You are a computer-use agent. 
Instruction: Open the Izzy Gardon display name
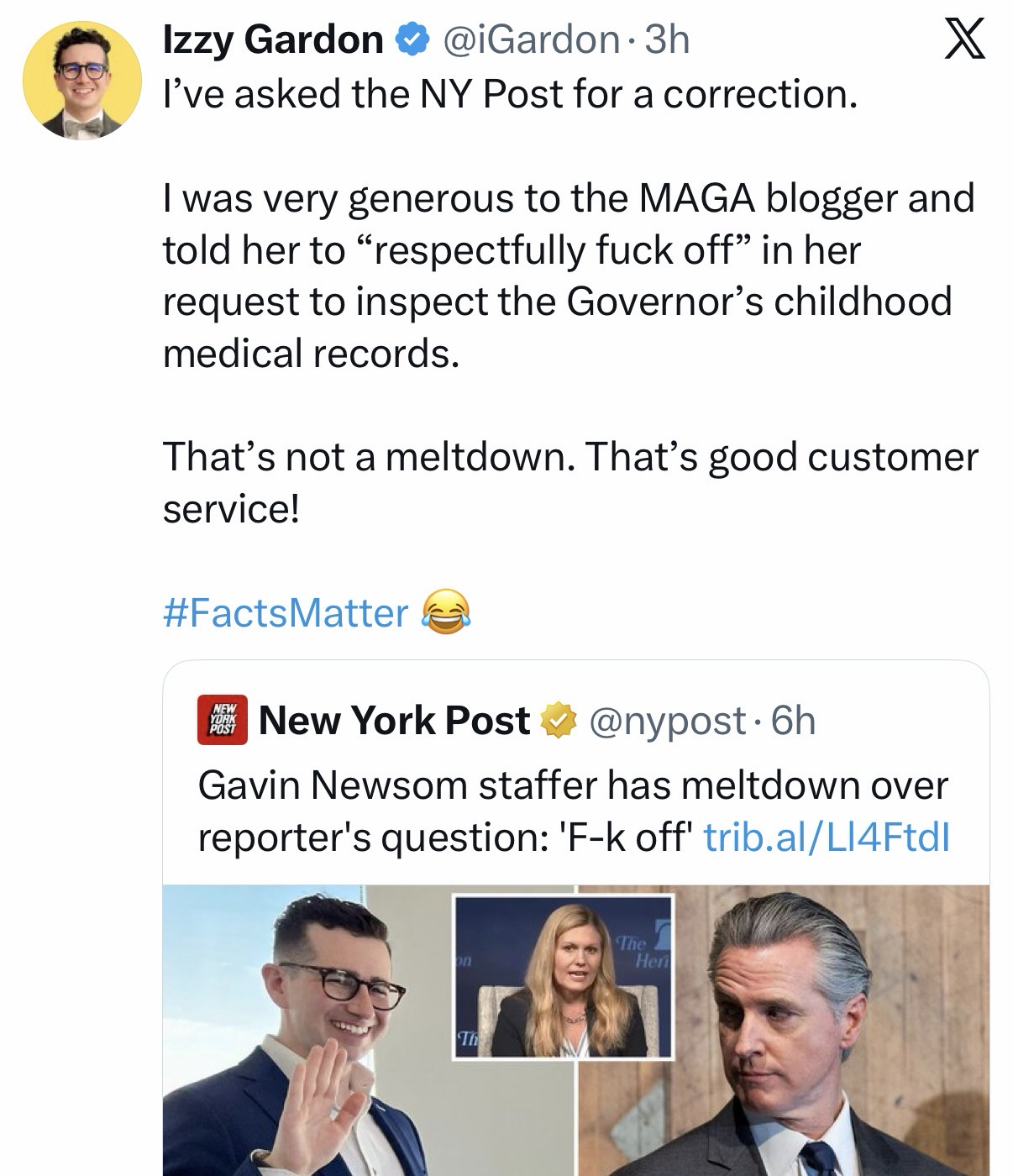(273, 39)
